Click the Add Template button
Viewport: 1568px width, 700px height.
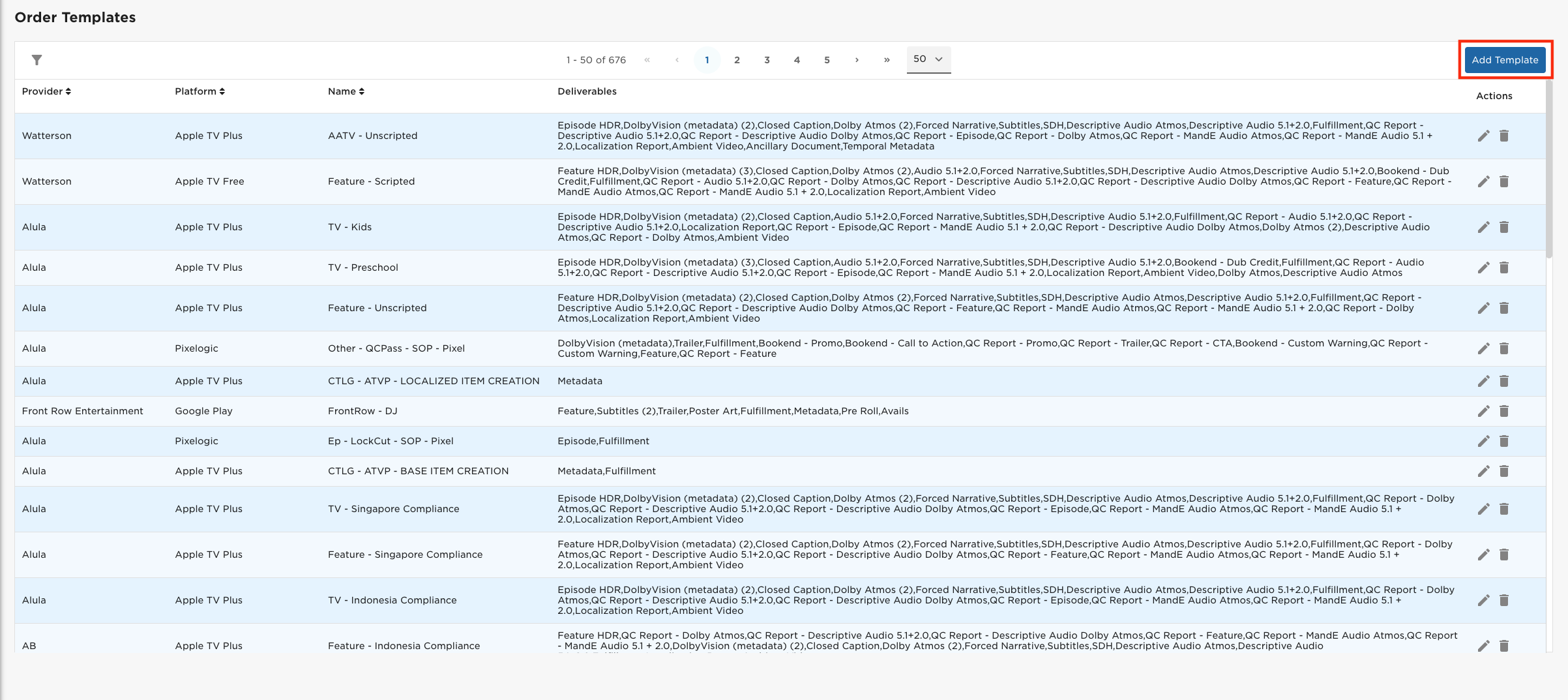(x=1505, y=60)
